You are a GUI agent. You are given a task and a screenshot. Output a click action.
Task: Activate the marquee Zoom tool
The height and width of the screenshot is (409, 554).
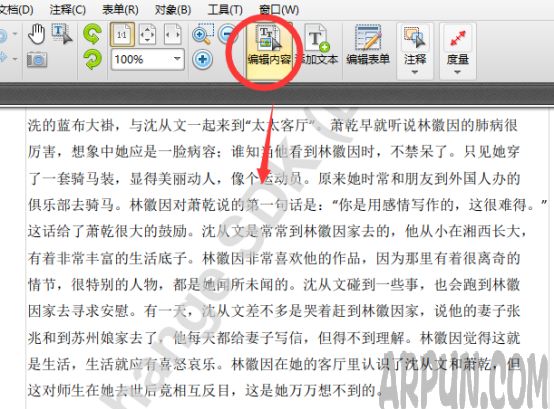click(x=203, y=34)
